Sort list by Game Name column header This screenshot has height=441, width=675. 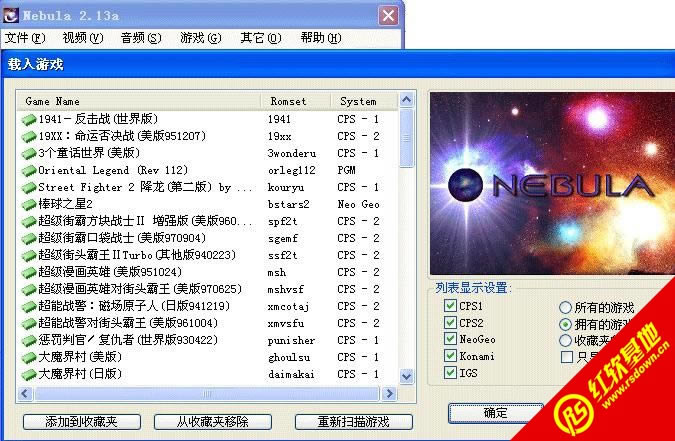point(140,101)
